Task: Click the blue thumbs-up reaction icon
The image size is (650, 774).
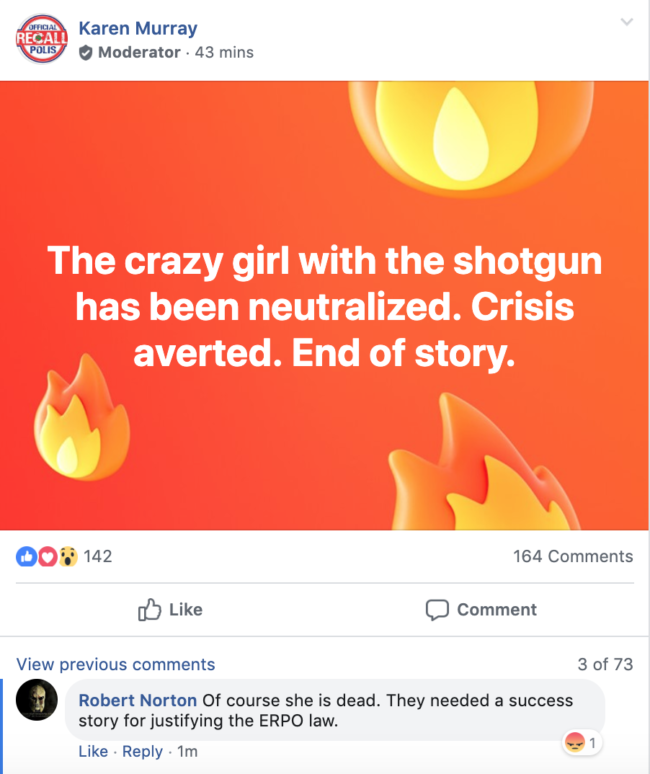Action: coord(25,556)
